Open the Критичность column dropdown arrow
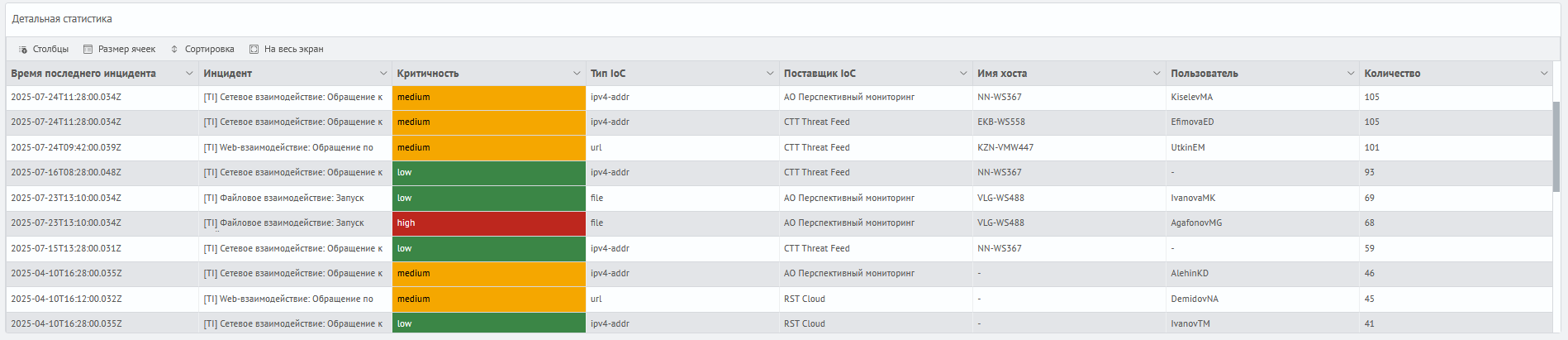This screenshot has width=1568, height=340. [577, 74]
